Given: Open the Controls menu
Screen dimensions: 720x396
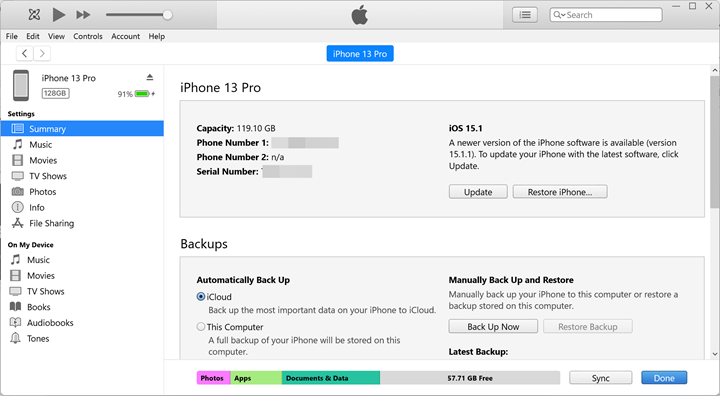Looking at the screenshot, I should point(88,36).
